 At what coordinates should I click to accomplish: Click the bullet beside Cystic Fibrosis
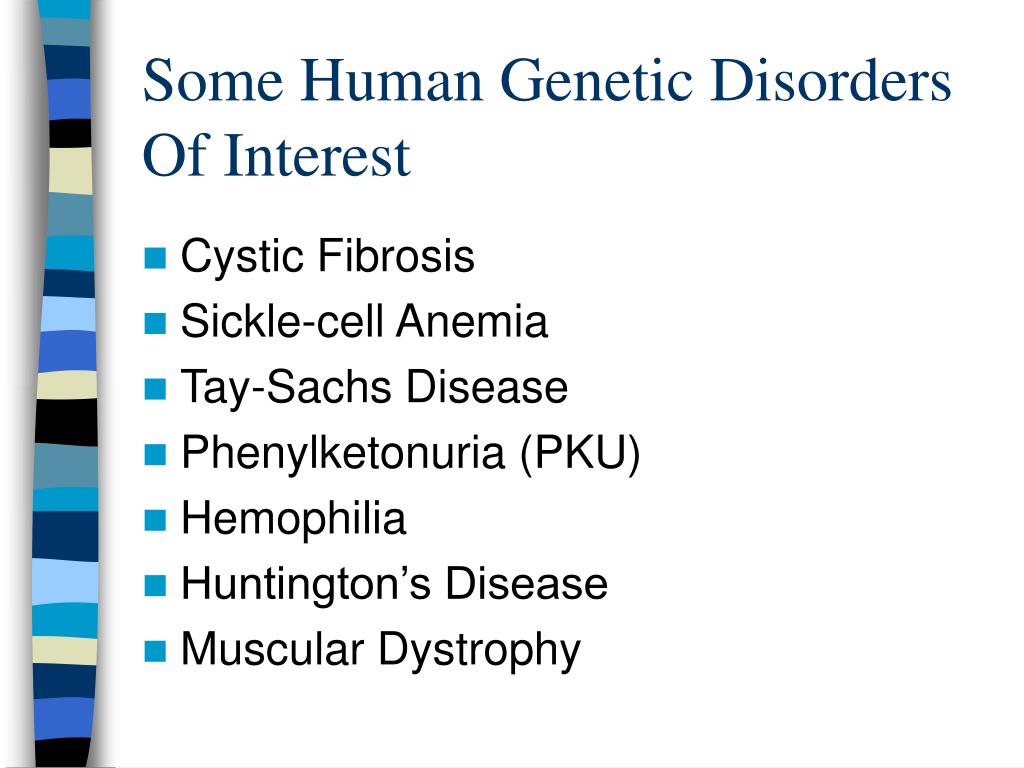point(155,258)
